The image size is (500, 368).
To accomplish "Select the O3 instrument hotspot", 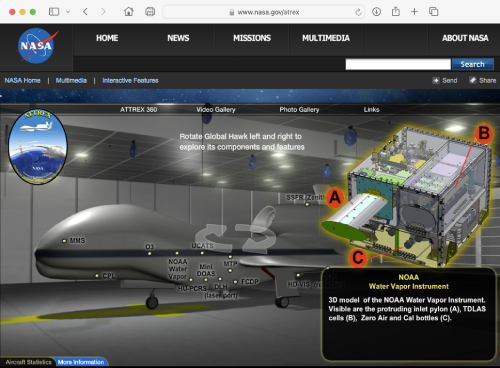I will (149, 254).
